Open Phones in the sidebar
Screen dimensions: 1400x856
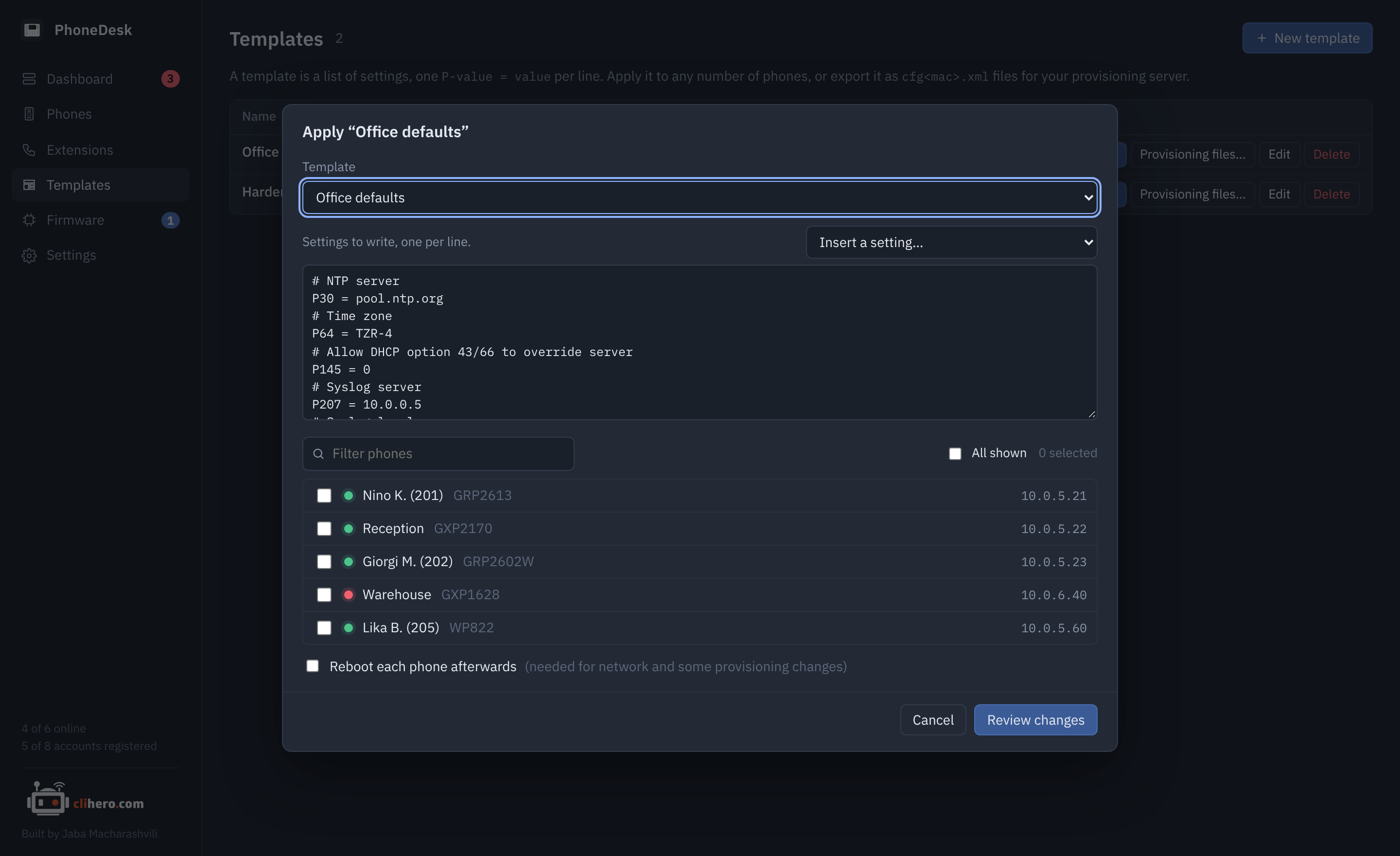coord(101,114)
